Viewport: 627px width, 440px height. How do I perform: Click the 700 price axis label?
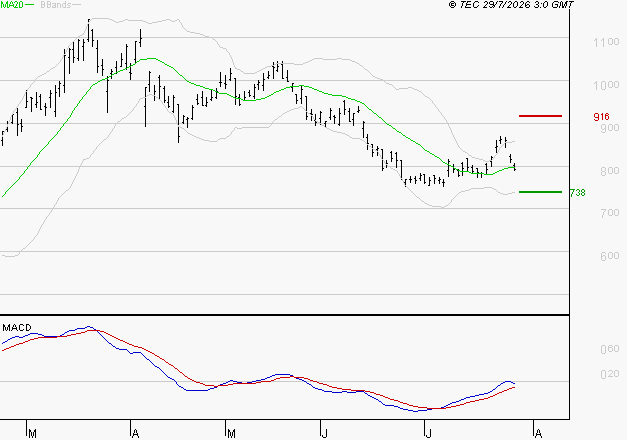(610, 213)
